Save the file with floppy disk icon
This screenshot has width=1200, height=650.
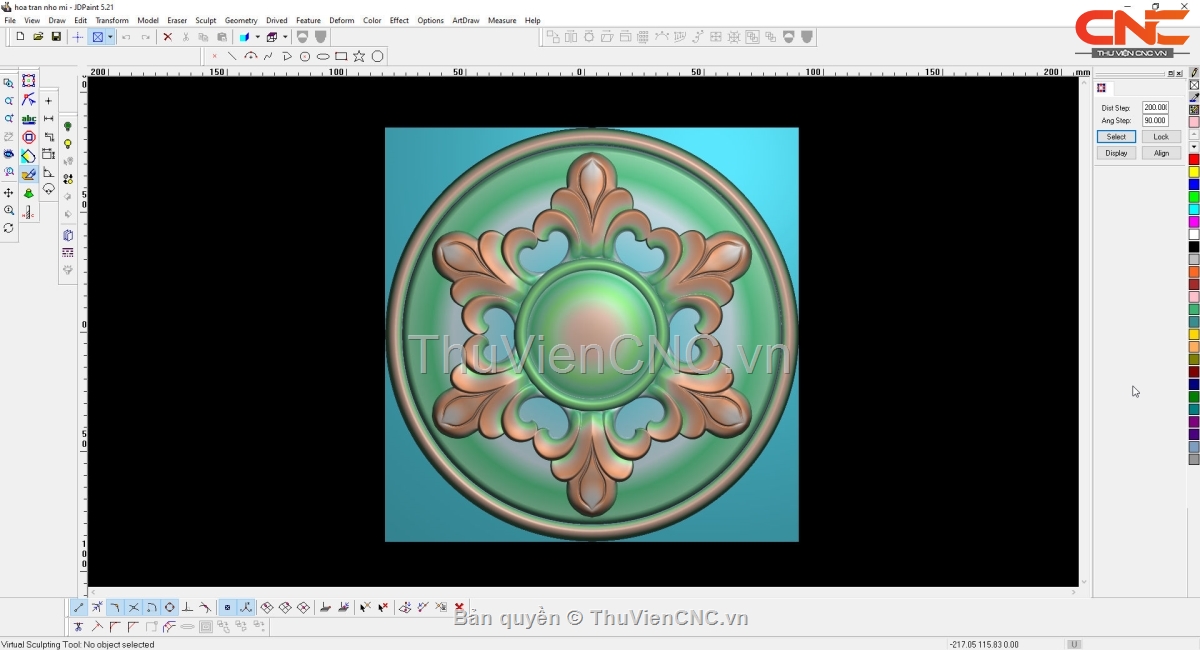click(56, 37)
